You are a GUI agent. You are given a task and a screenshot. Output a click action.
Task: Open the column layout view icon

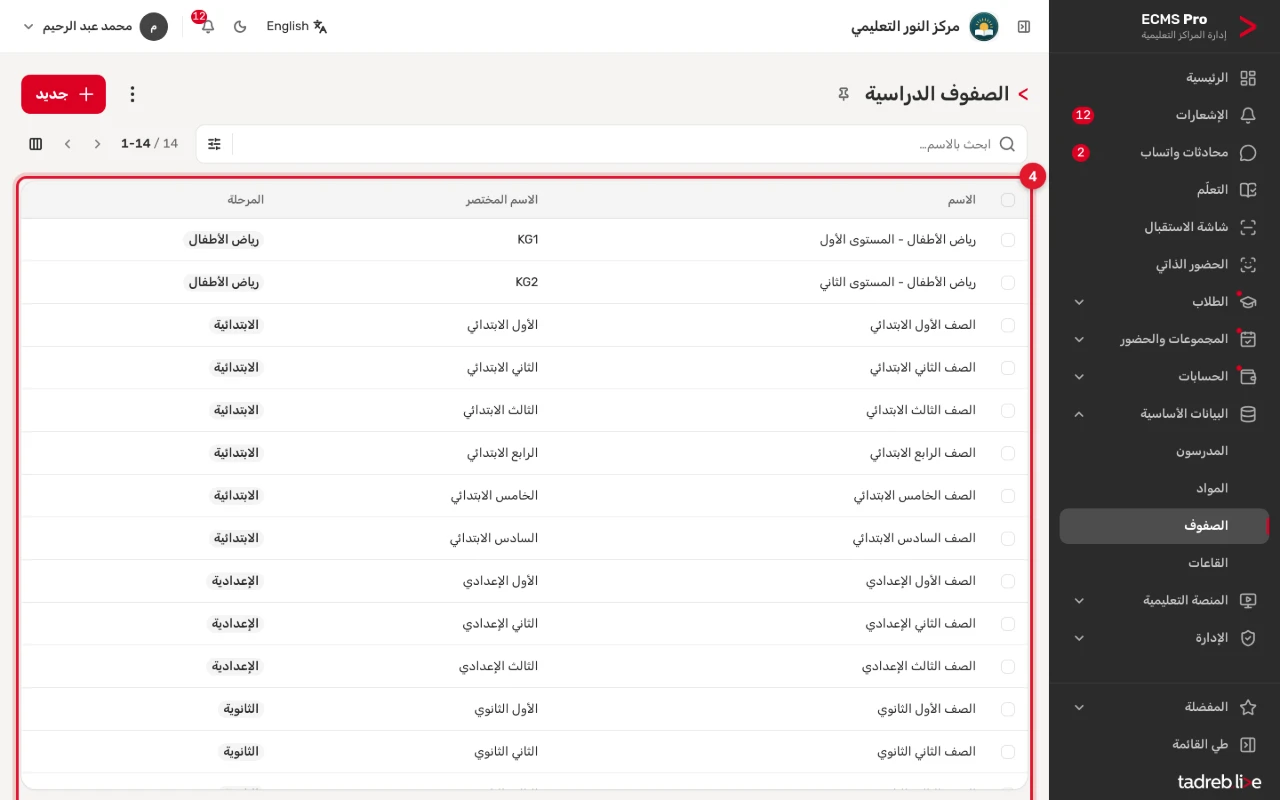tap(36, 144)
